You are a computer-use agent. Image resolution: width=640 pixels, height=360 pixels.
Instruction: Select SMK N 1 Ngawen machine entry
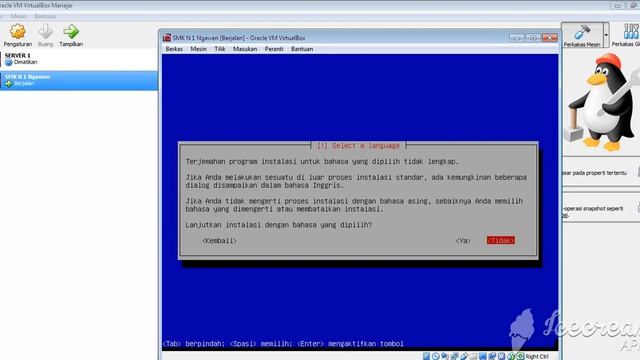(x=79, y=80)
